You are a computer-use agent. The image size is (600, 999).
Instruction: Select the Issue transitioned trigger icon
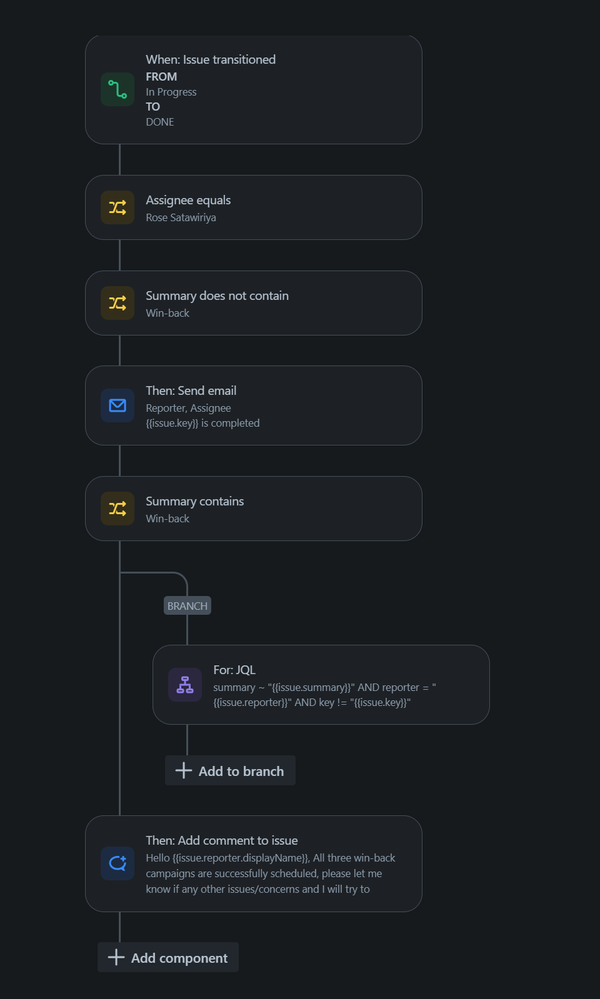(x=117, y=89)
